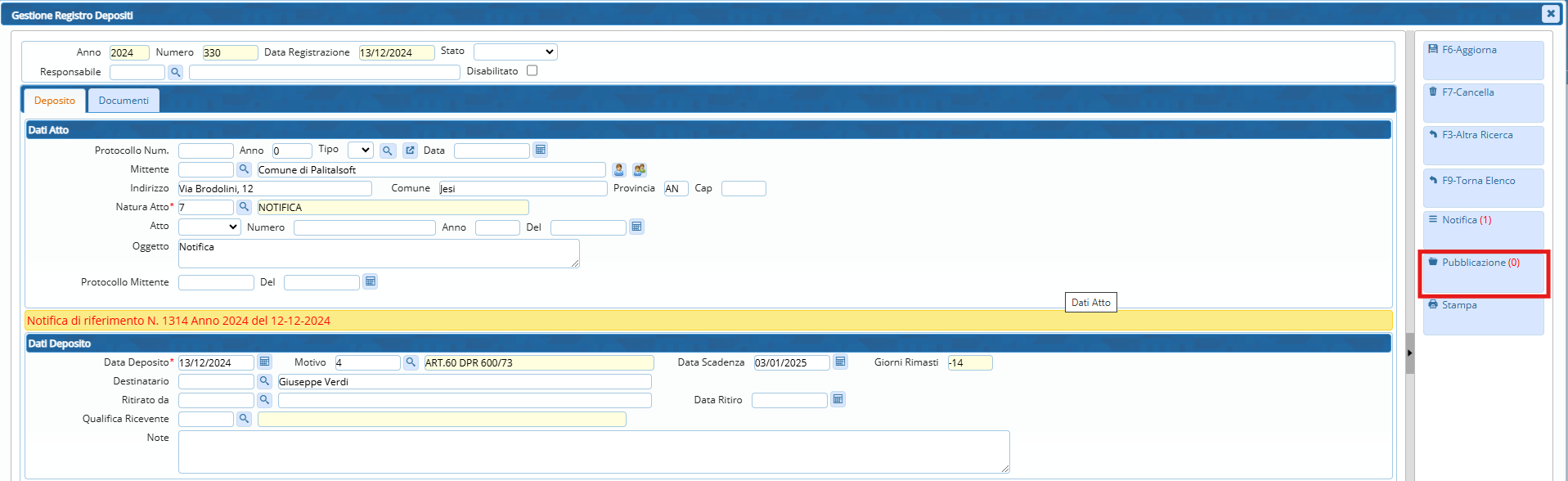
Task: Click the Note text area
Action: (x=593, y=452)
